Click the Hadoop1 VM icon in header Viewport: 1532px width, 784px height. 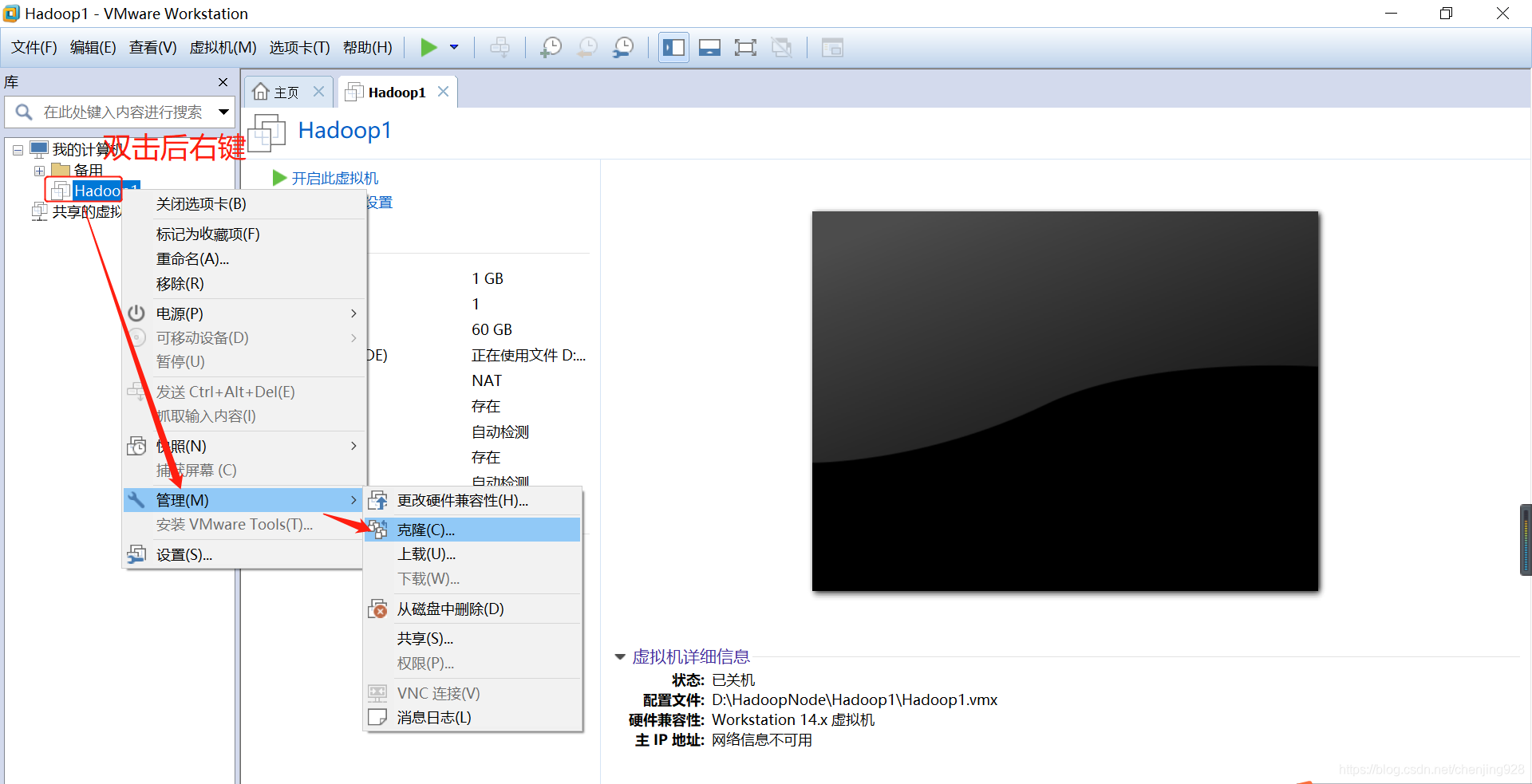[x=267, y=132]
